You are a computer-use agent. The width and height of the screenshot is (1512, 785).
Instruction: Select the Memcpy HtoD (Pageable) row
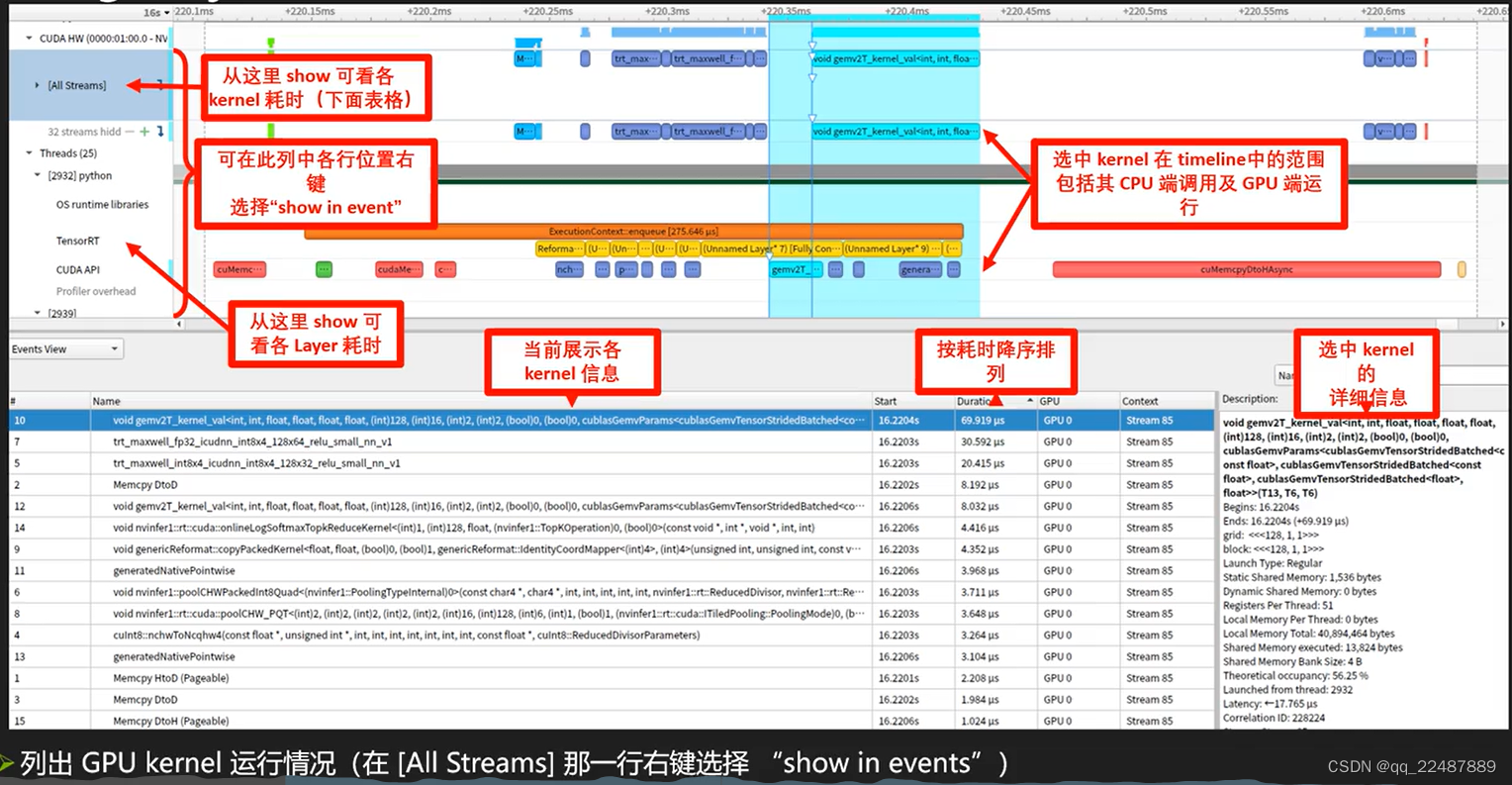pyautogui.click(x=612, y=678)
